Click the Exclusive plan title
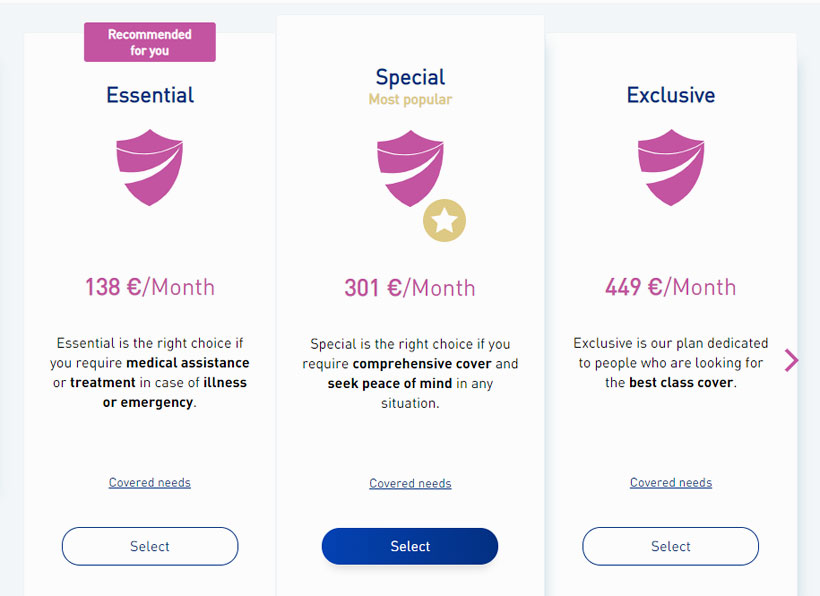The image size is (820, 596). [x=671, y=95]
